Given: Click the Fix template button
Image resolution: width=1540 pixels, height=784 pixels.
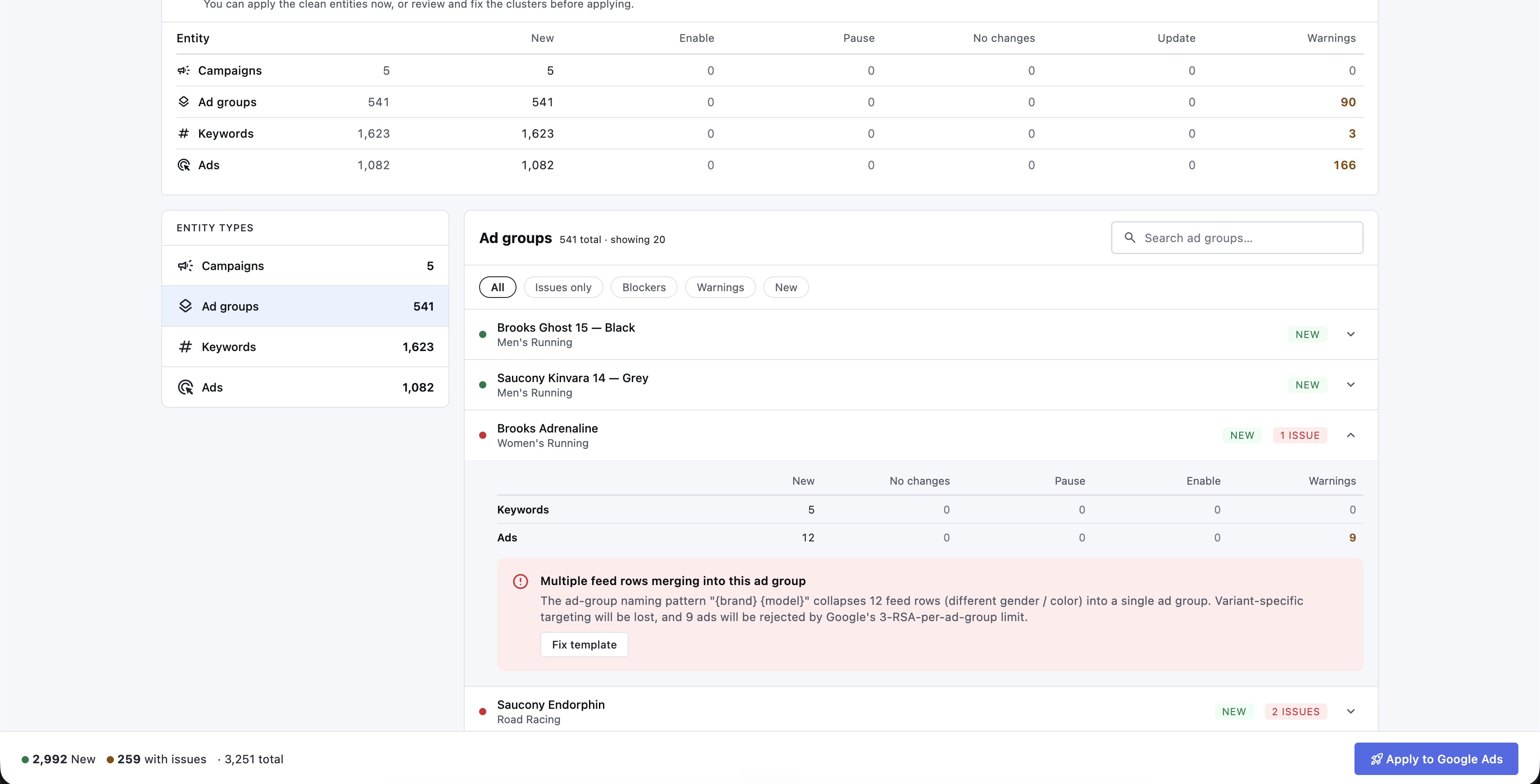Looking at the screenshot, I should pos(584,645).
